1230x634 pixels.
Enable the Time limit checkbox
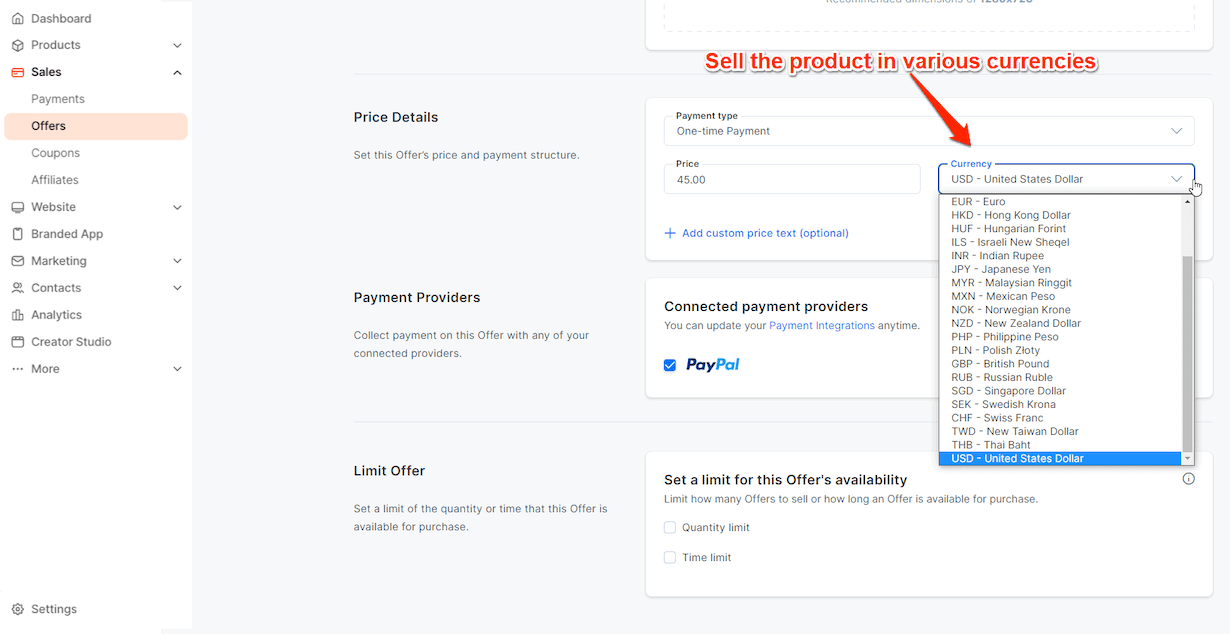[670, 557]
